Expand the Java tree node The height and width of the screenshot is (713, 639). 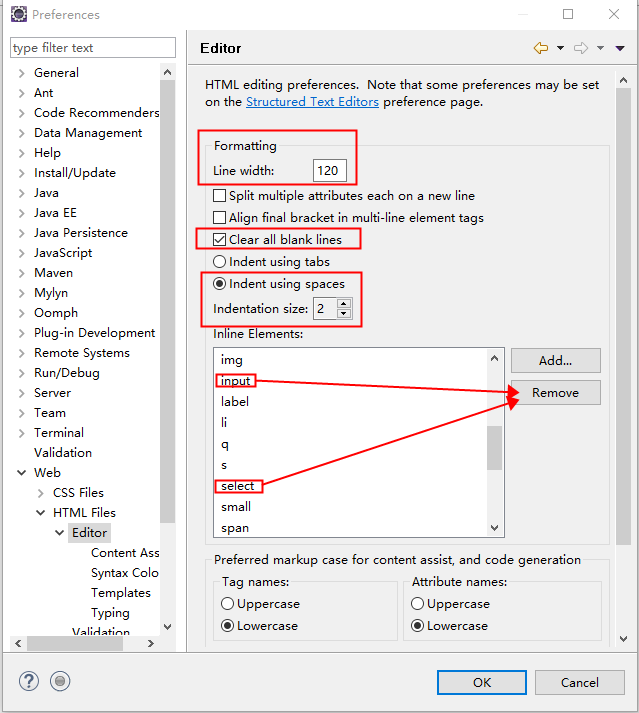click(x=22, y=193)
